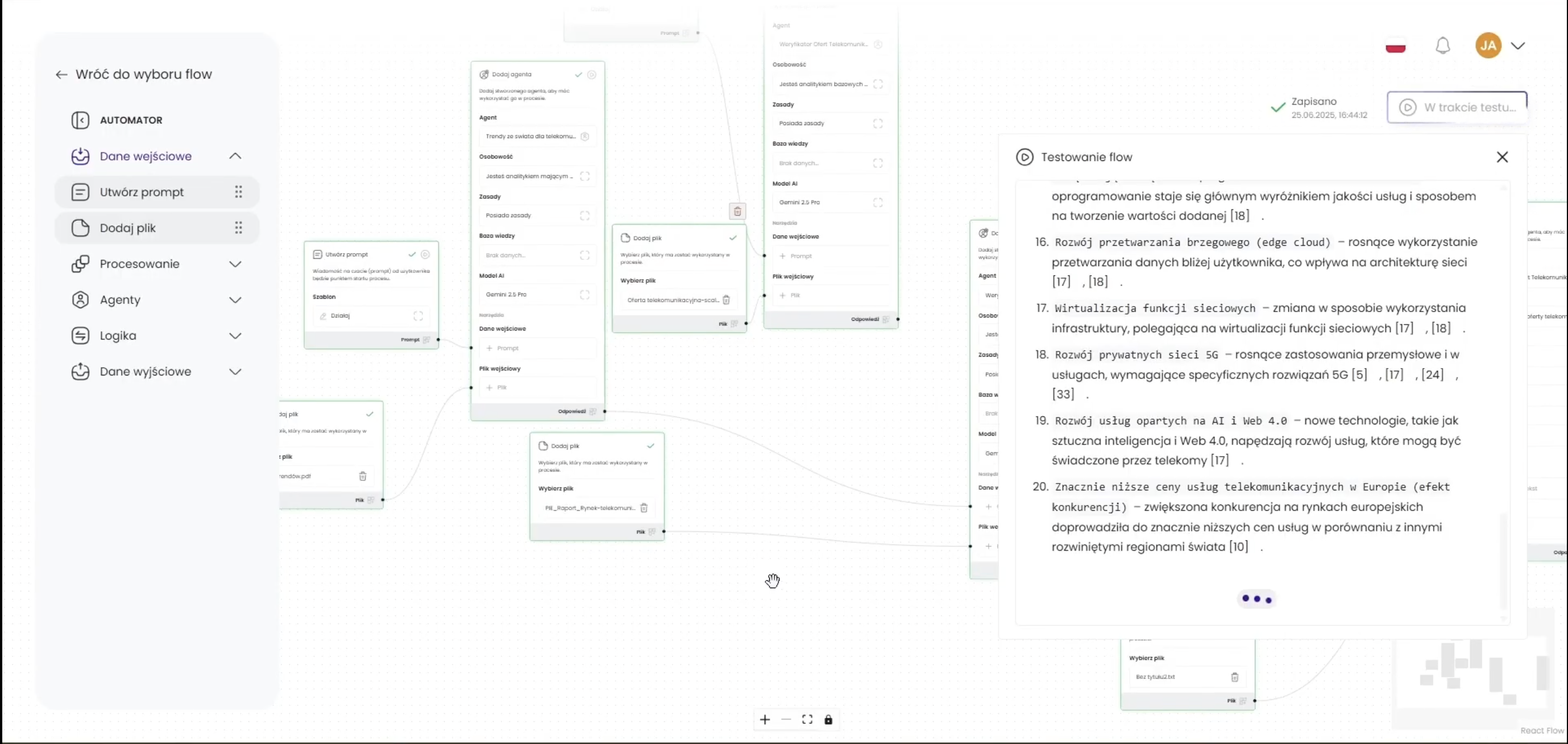This screenshot has width=1568, height=744.
Task: Collapse the Dane wejściowe section
Action: pos(235,156)
